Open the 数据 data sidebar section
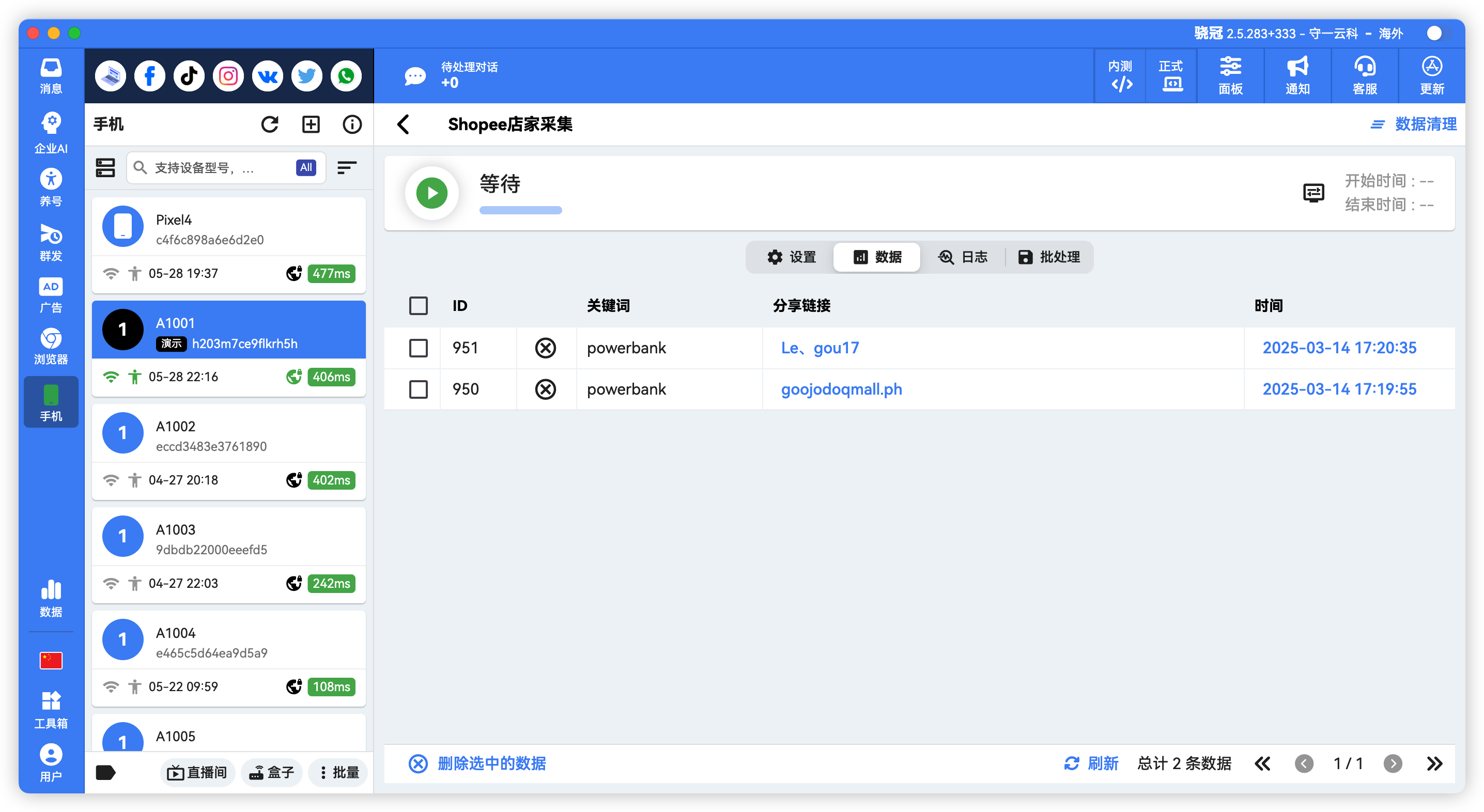This screenshot has width=1484, height=812. click(51, 599)
